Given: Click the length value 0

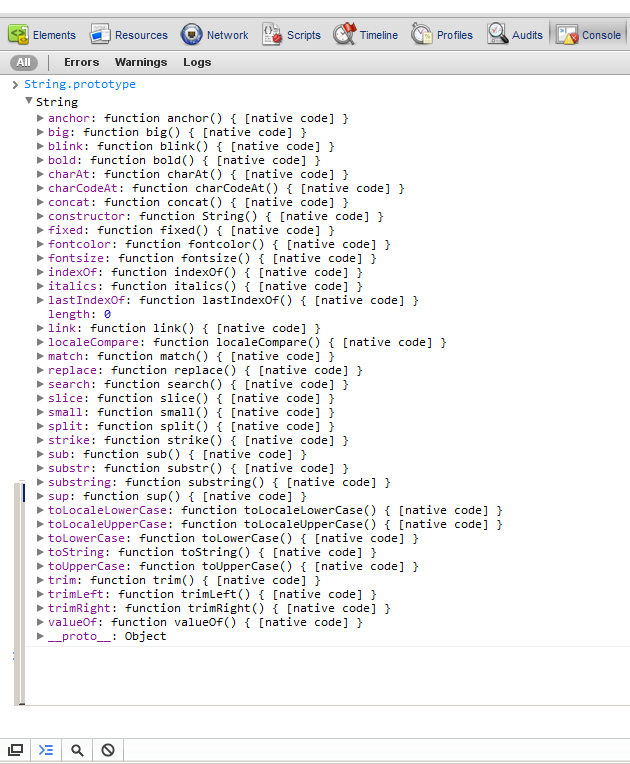Looking at the screenshot, I should coord(107,314).
